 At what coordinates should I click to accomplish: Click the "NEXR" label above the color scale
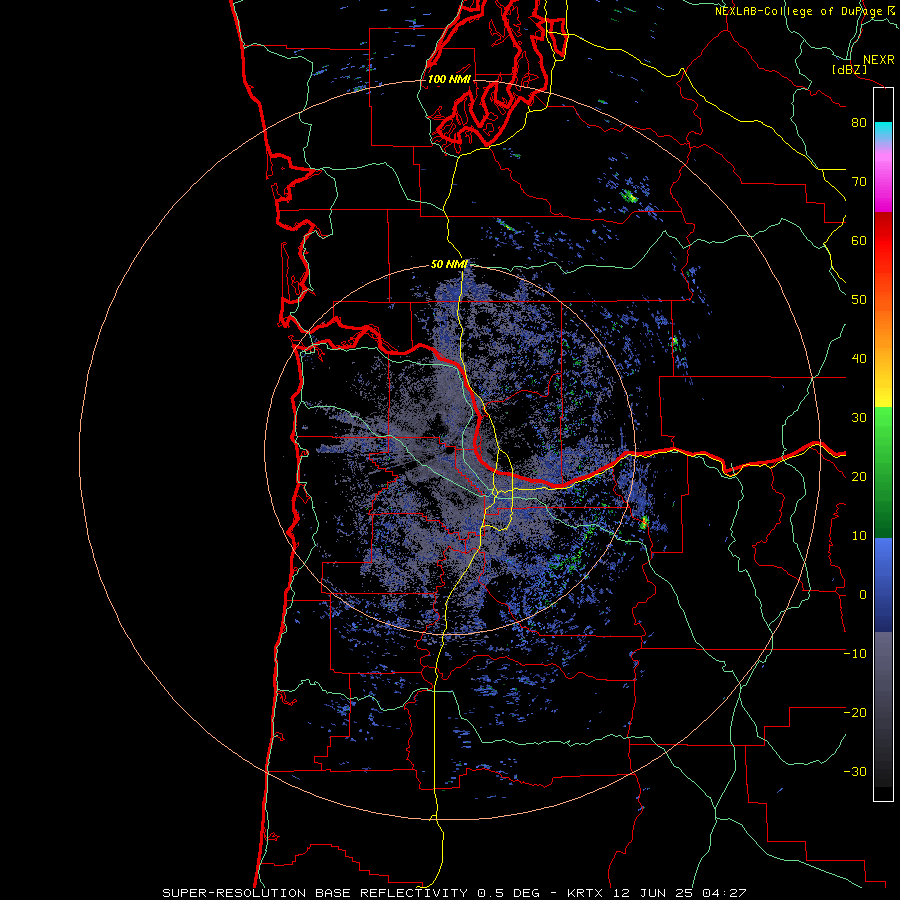tap(878, 60)
